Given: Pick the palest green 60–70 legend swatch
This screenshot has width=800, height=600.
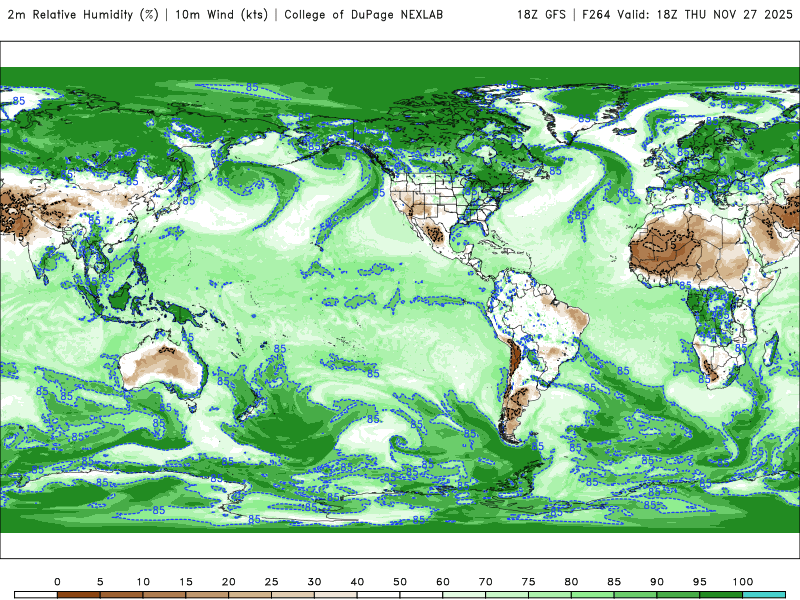Looking at the screenshot, I should (x=464, y=595).
